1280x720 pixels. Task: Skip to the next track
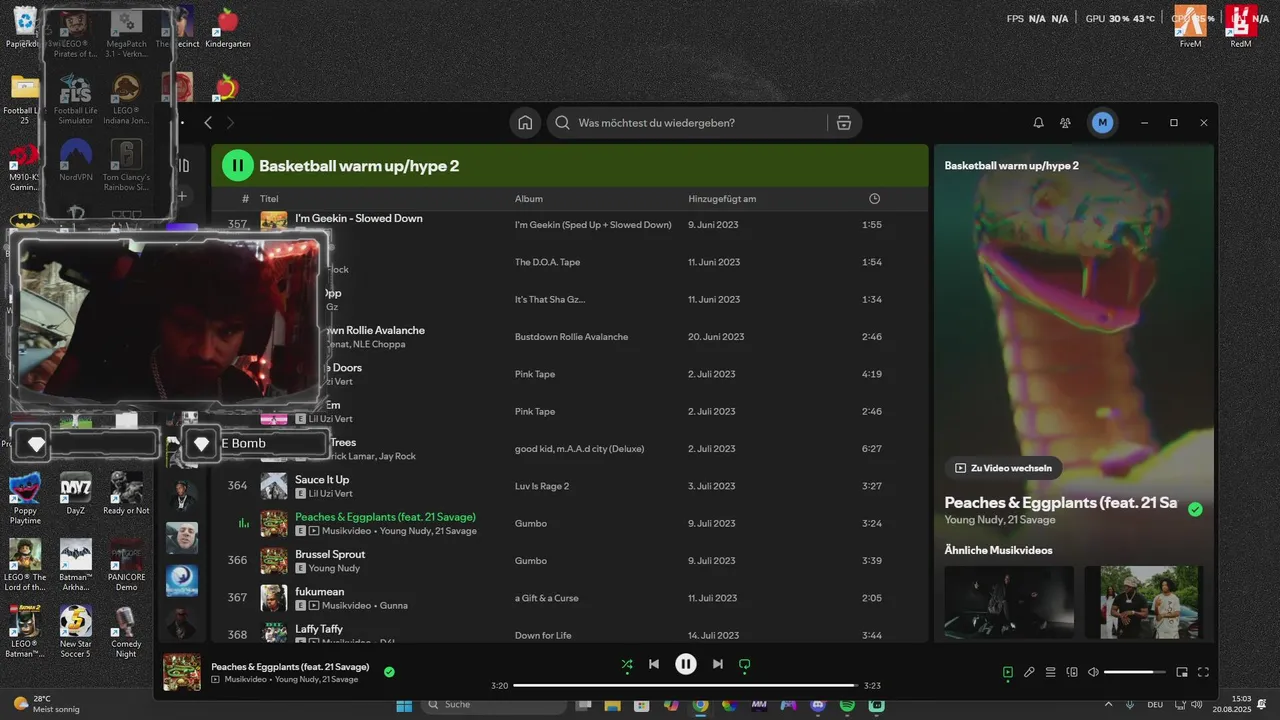coord(717,664)
